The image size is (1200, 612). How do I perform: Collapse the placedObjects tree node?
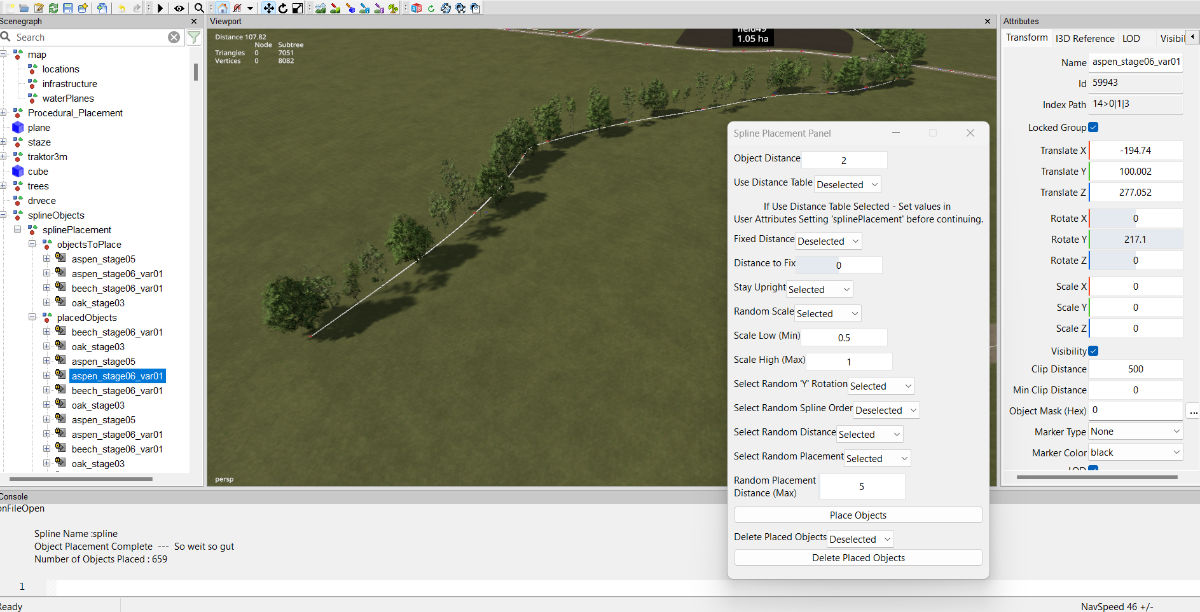(x=32, y=317)
